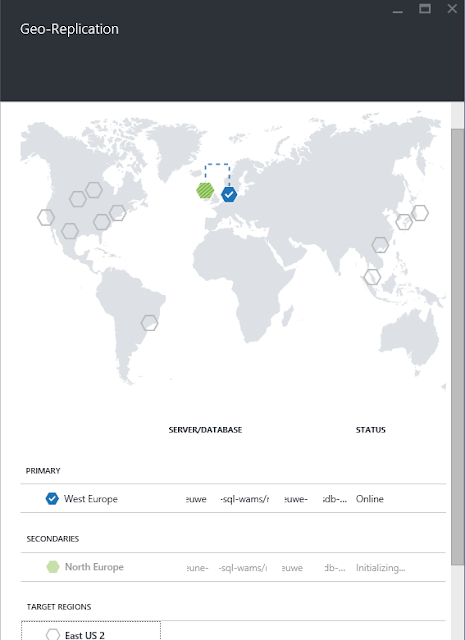The height and width of the screenshot is (640, 465).
Task: Click the blue checked West Europe hexagon on map
Action: click(229, 195)
